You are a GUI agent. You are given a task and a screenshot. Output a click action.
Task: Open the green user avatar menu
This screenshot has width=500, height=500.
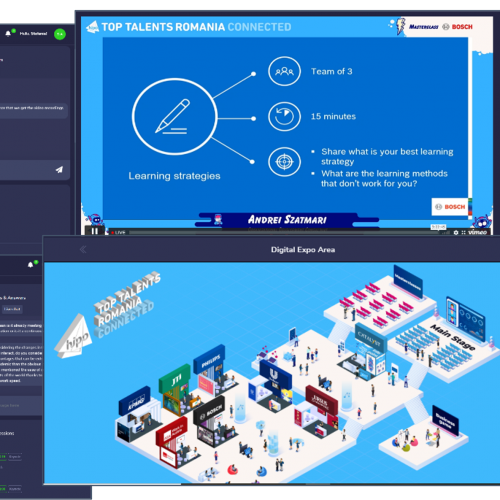click(x=60, y=34)
